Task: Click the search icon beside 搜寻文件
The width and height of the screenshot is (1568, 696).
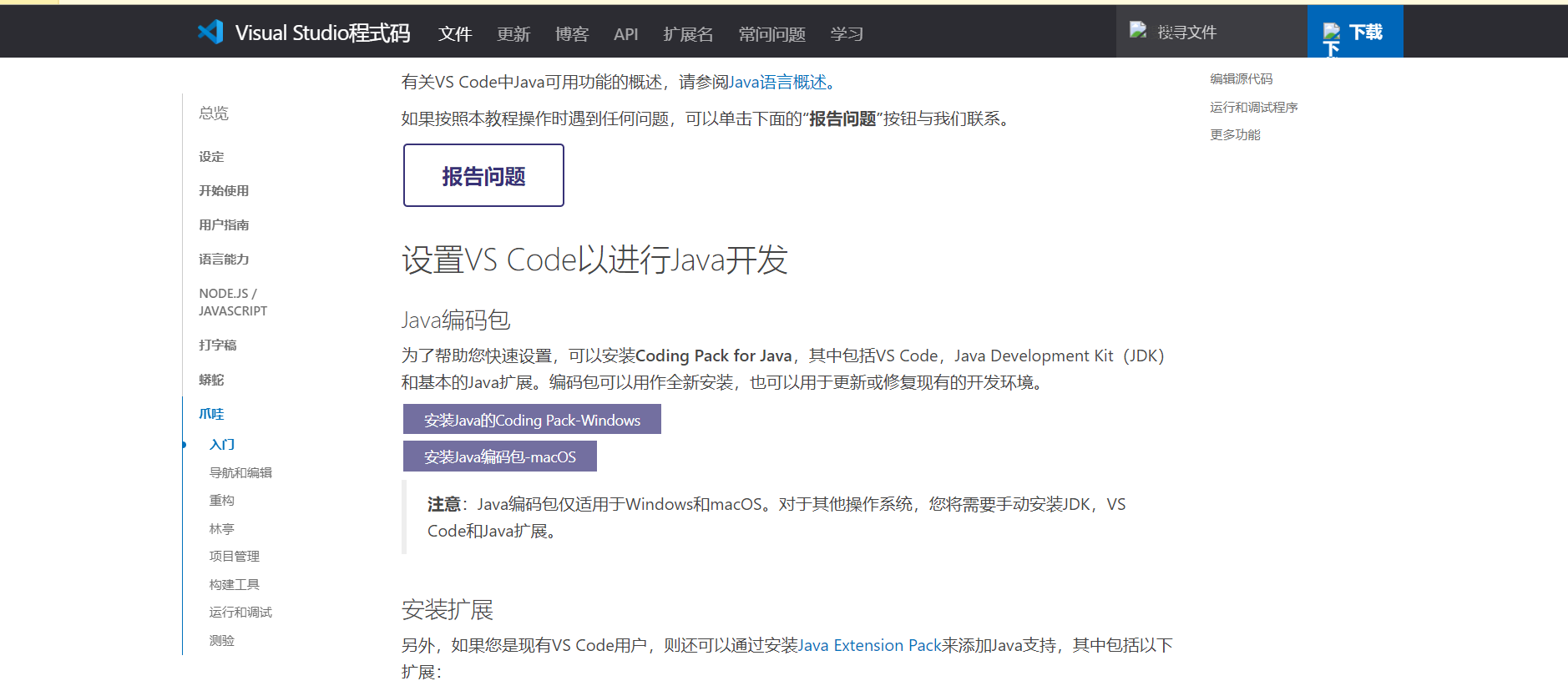Action: pyautogui.click(x=1138, y=30)
